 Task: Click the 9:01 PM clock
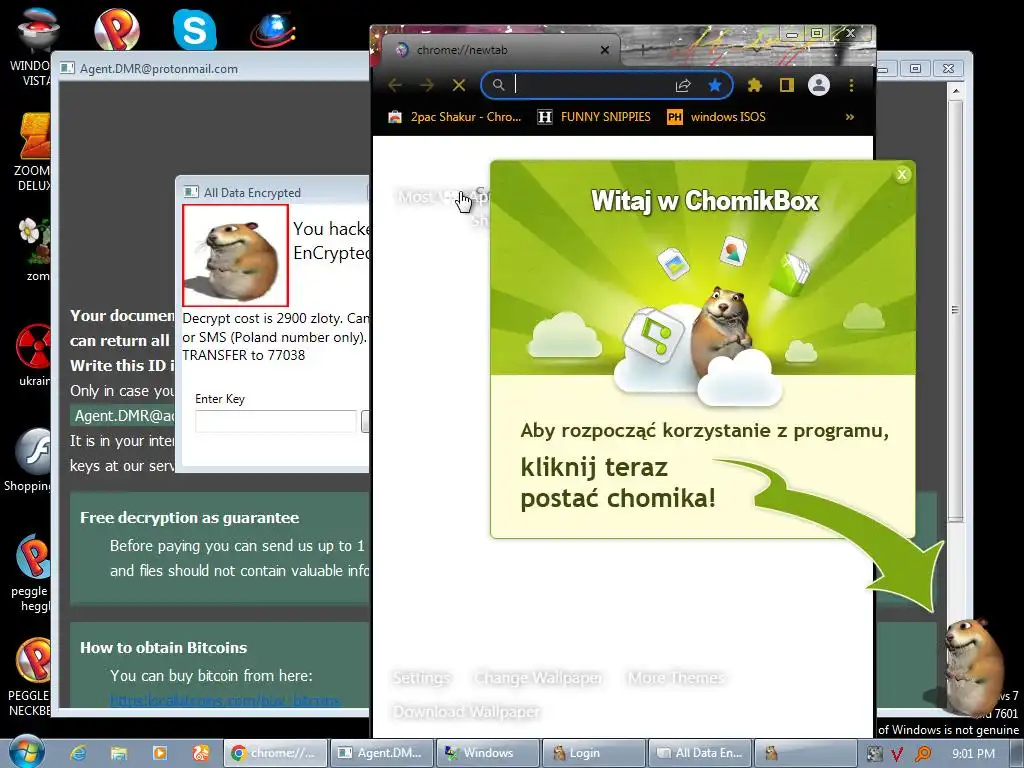pyautogui.click(x=973, y=754)
